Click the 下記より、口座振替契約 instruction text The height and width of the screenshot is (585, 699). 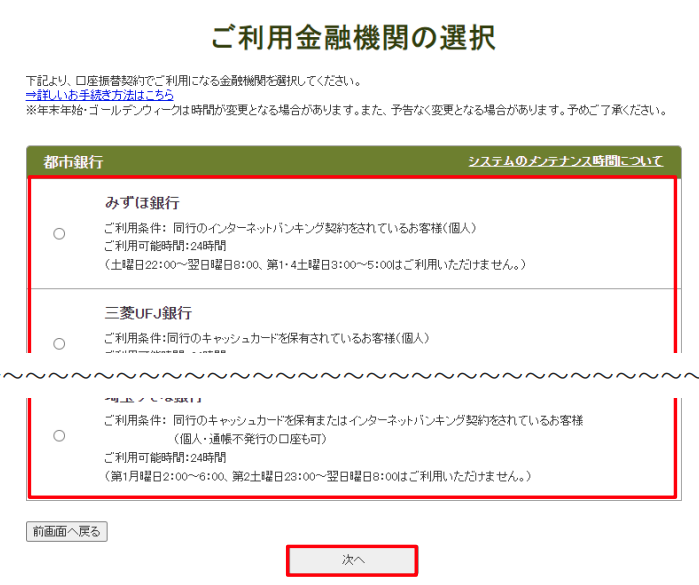coord(193,81)
